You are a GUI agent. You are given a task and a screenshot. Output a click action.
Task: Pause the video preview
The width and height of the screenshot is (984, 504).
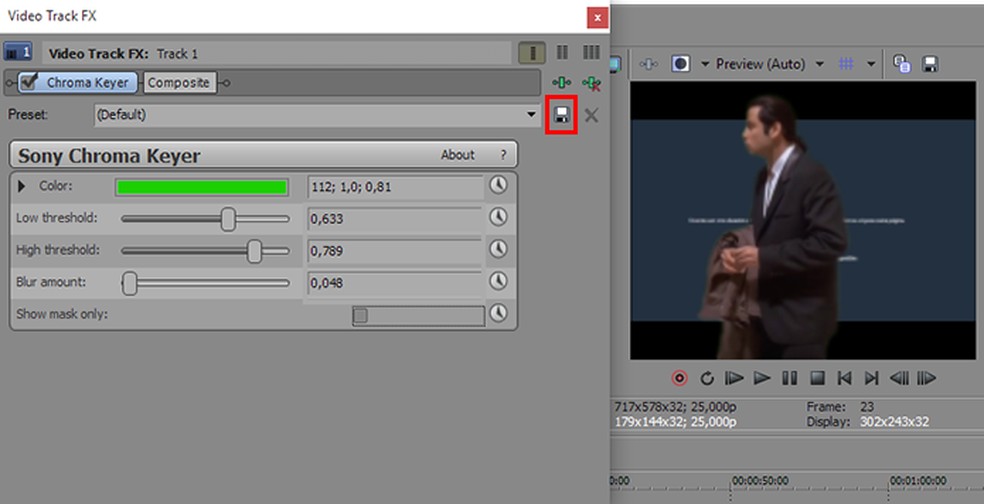tap(789, 378)
